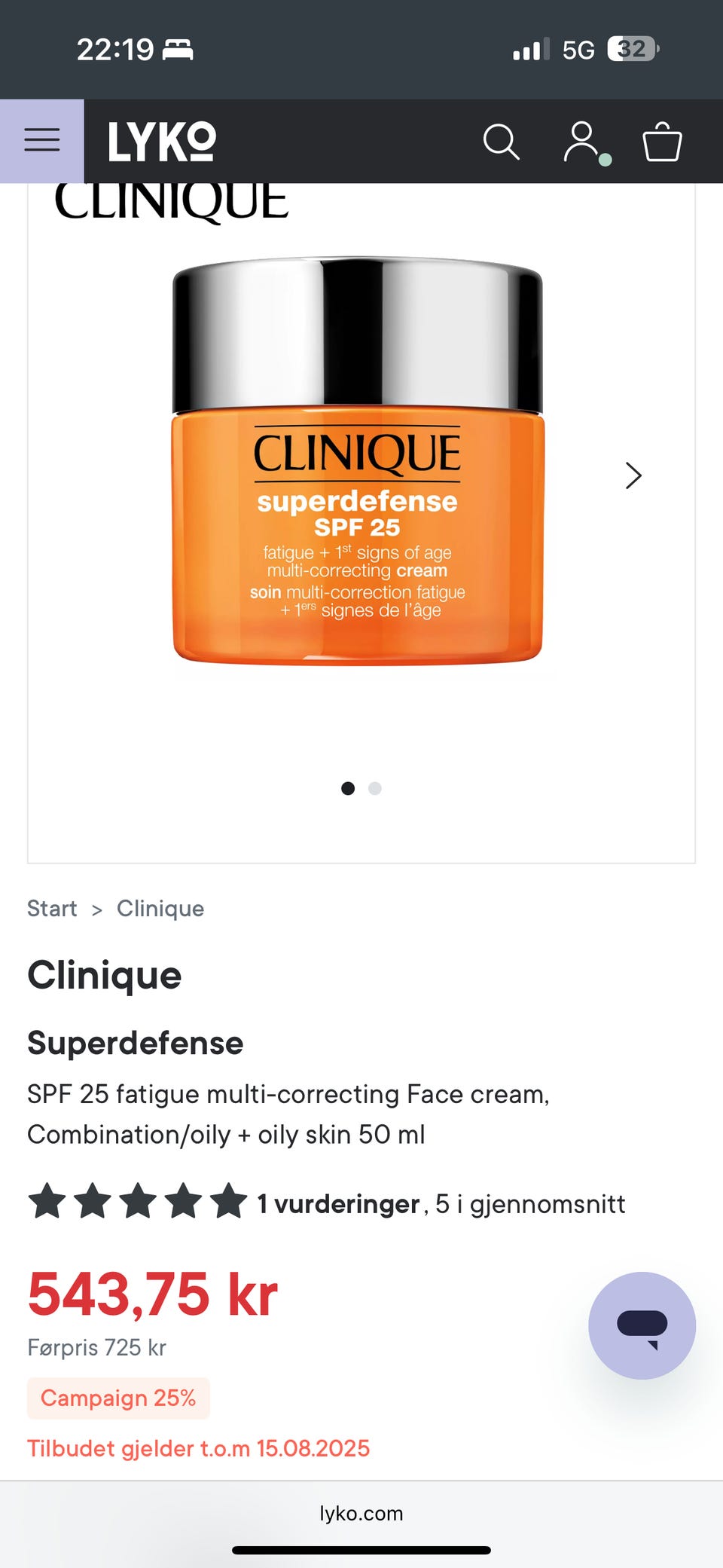The image size is (723, 1568).
Task: Tap the Clinique Superdefense jar image
Action: coord(358,461)
